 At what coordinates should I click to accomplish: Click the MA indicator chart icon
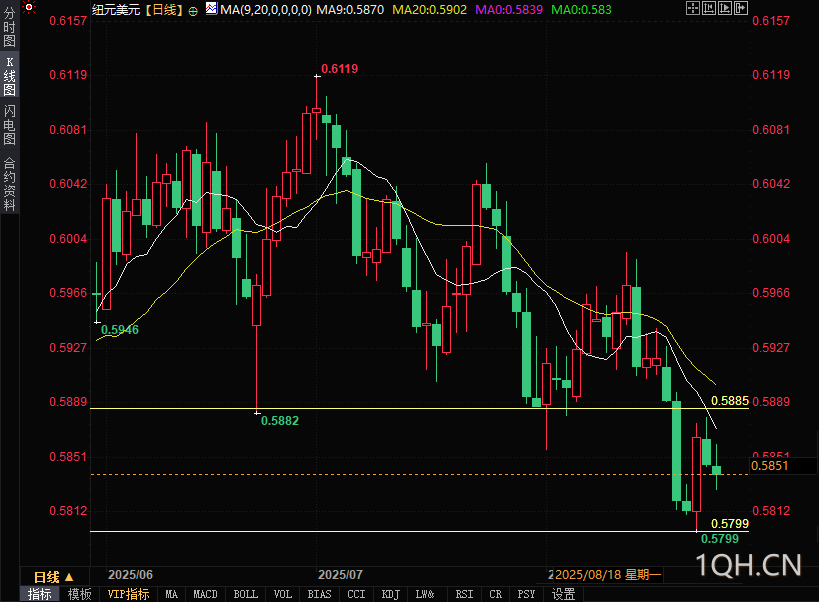(x=210, y=9)
